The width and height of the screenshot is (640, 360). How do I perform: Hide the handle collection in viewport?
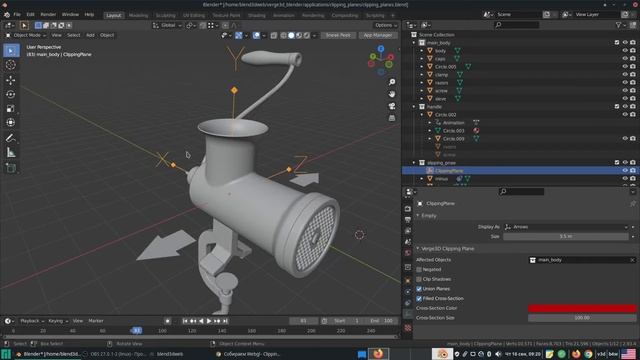click(625, 107)
